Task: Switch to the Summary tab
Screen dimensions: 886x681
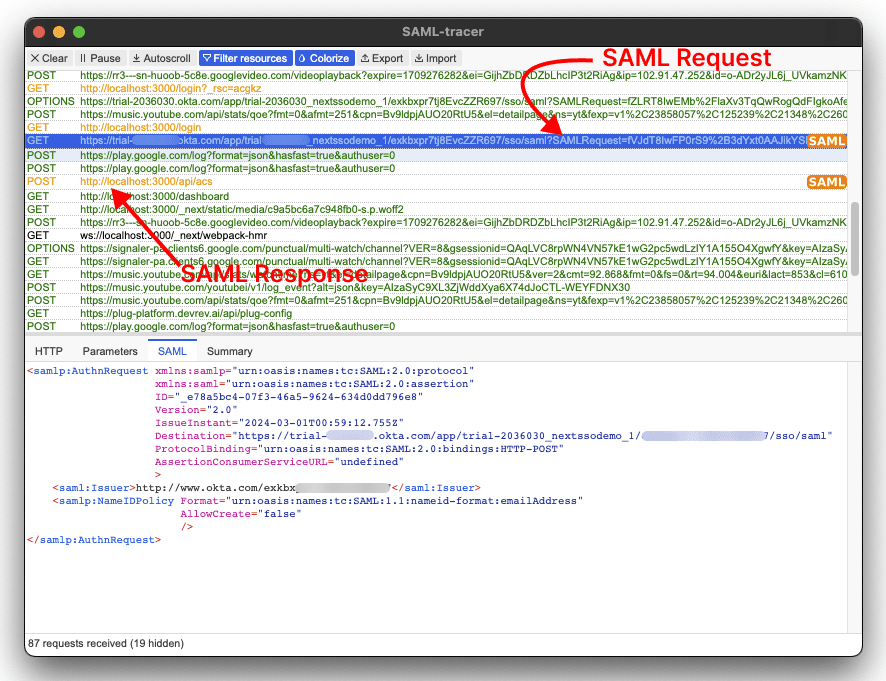Action: point(229,351)
